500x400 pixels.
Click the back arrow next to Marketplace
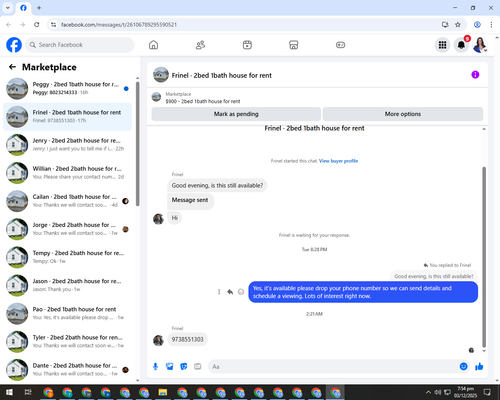[12, 67]
